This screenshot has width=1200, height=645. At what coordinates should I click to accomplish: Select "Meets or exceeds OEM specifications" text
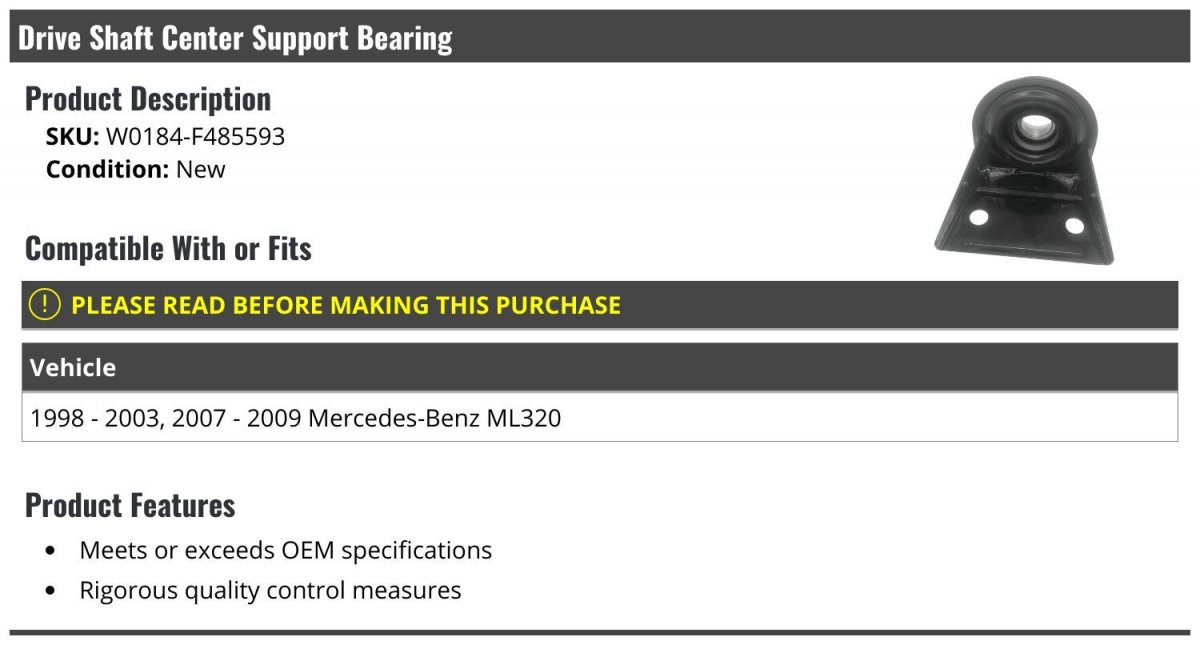point(286,551)
